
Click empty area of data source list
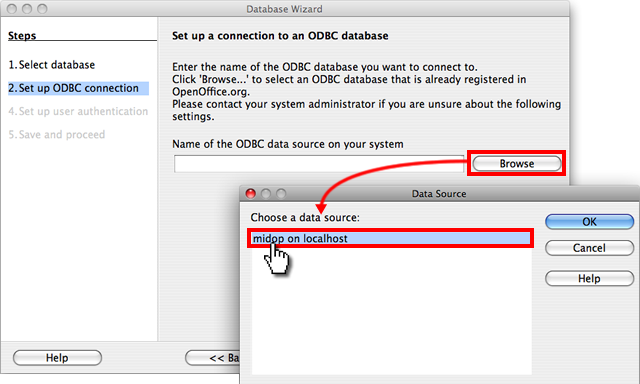tap(391, 310)
